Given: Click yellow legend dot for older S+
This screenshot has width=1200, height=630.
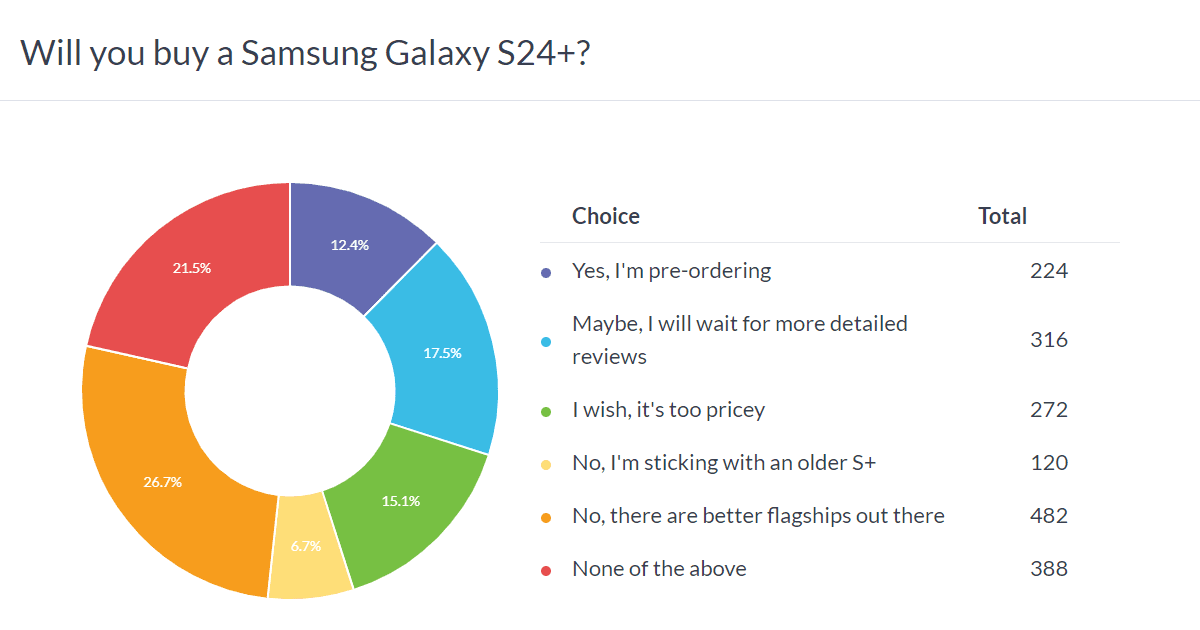Looking at the screenshot, I should coord(545,464).
